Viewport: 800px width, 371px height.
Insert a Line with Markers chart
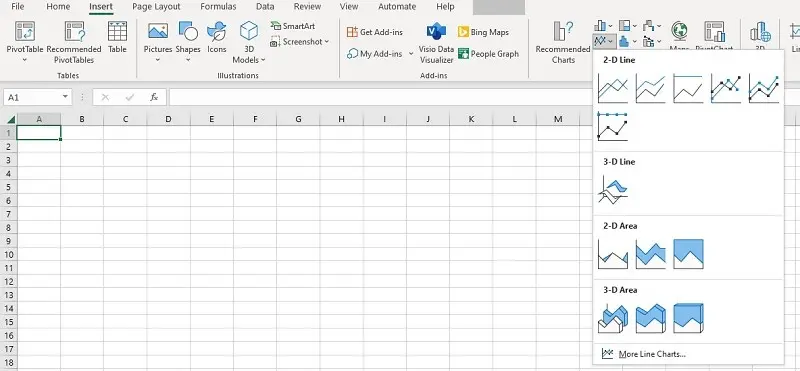726,88
